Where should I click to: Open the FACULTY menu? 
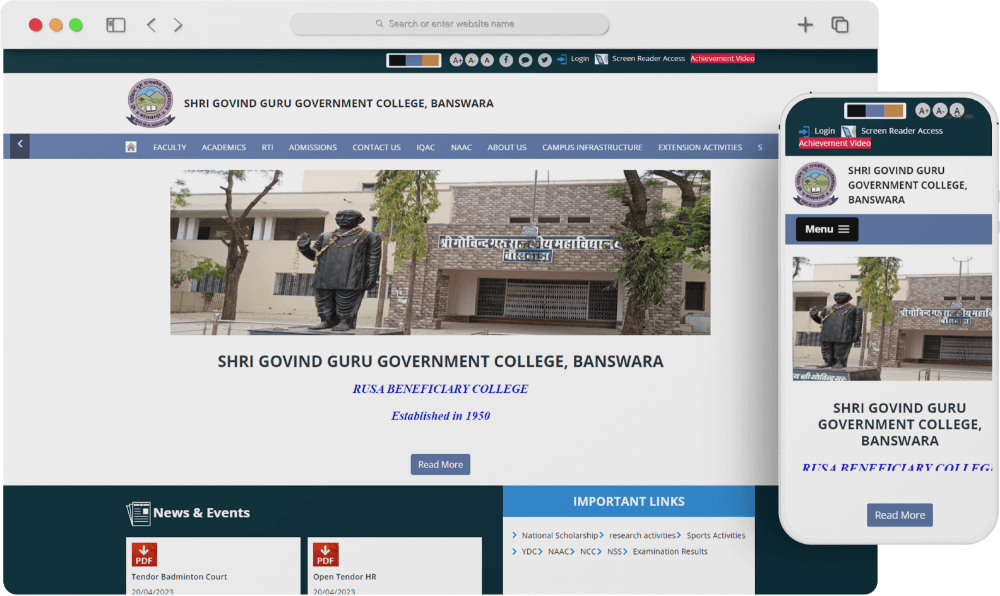[x=170, y=147]
